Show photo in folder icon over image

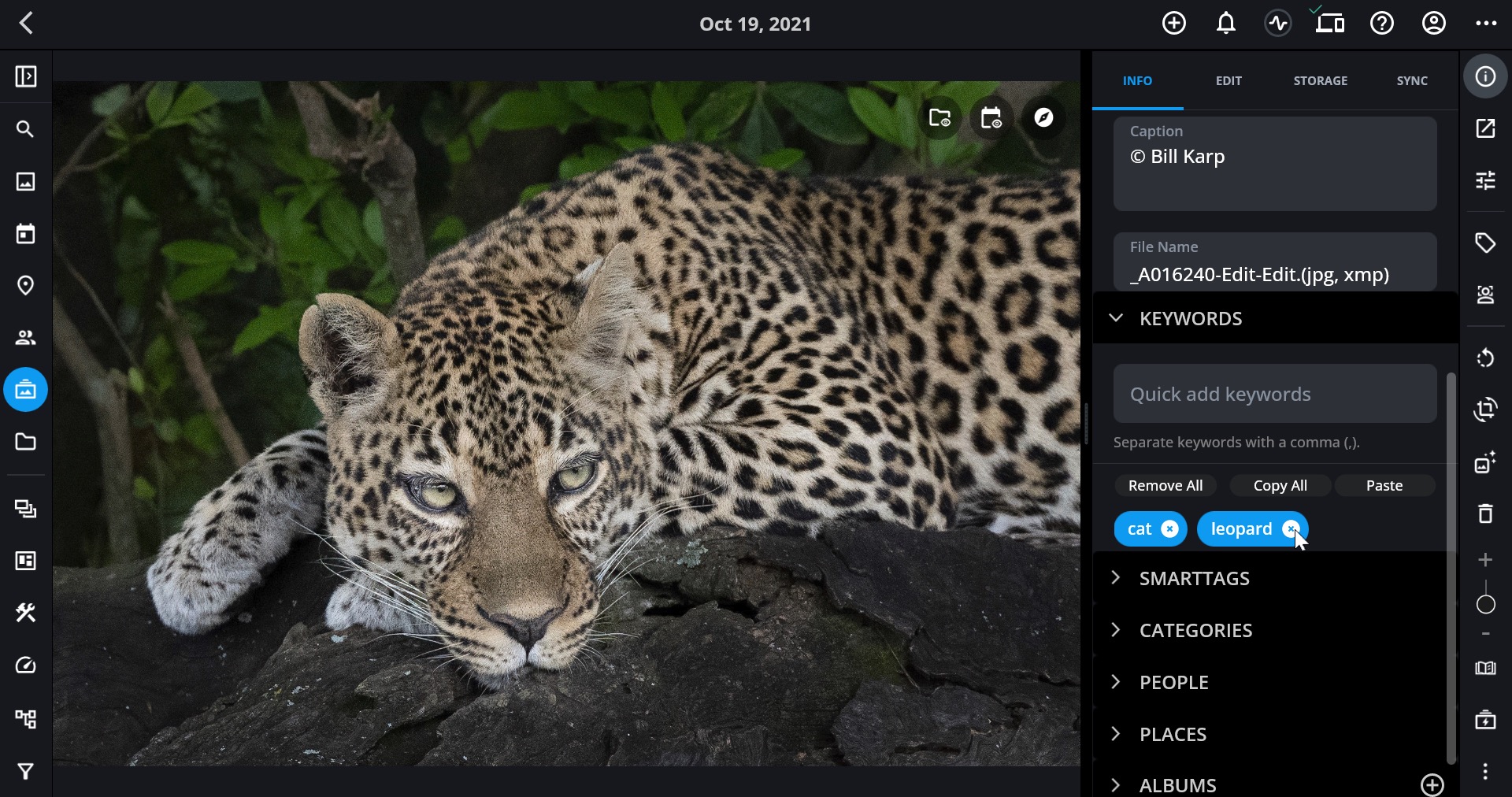[x=939, y=118]
